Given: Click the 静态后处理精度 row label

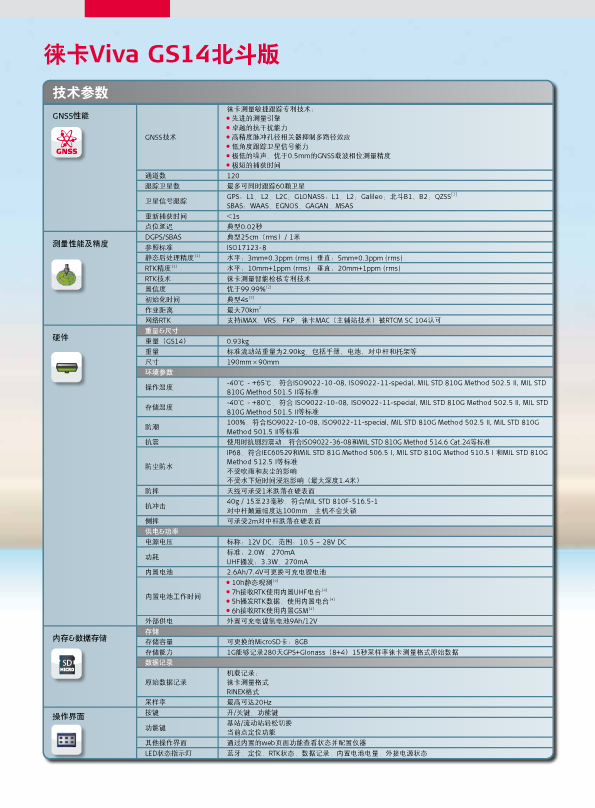Looking at the screenshot, I should 172,258.
